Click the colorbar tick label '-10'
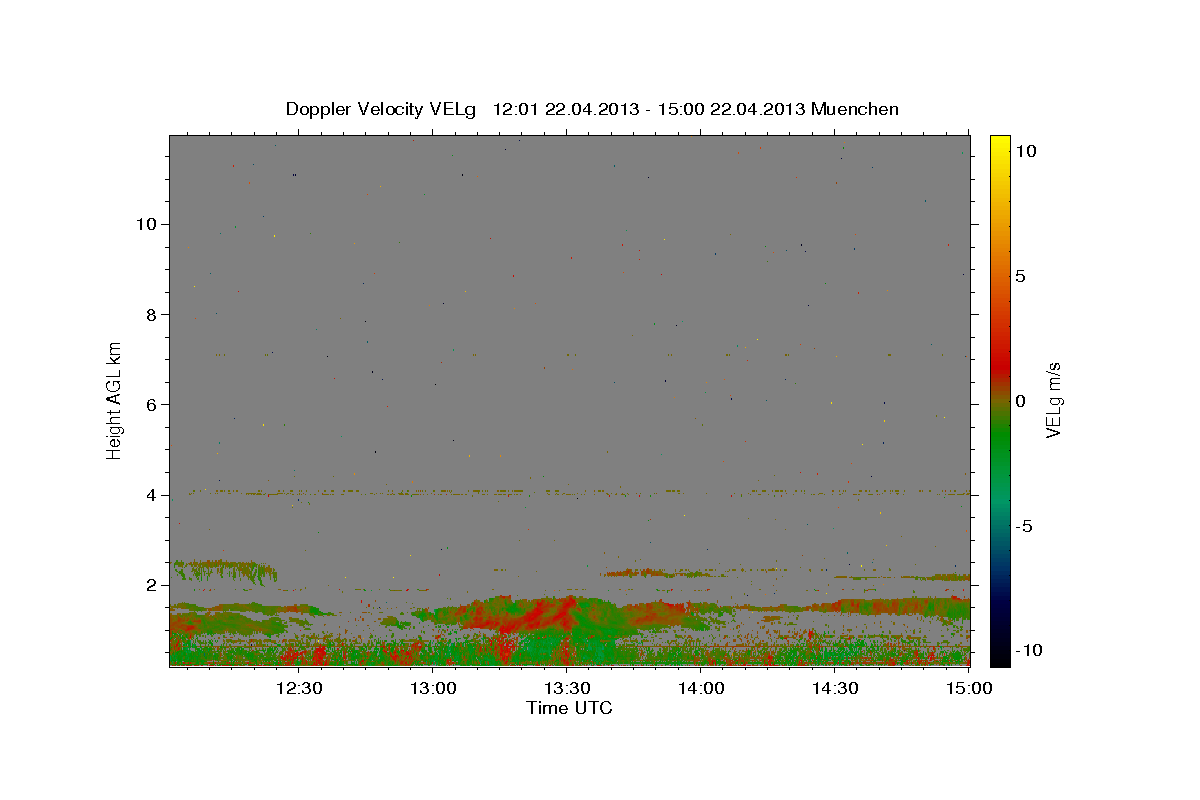Screen dimensions: 1200x800 point(1028,650)
